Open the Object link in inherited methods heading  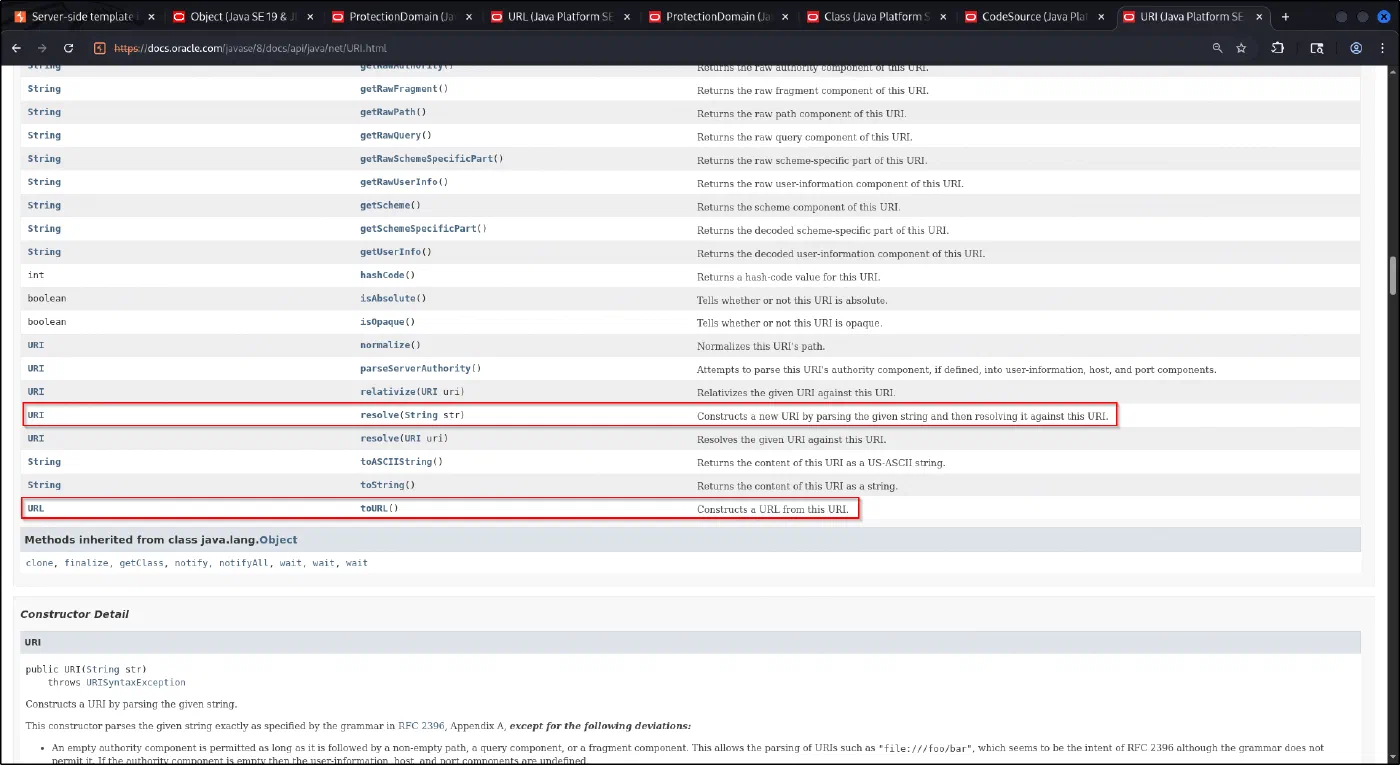coord(278,540)
